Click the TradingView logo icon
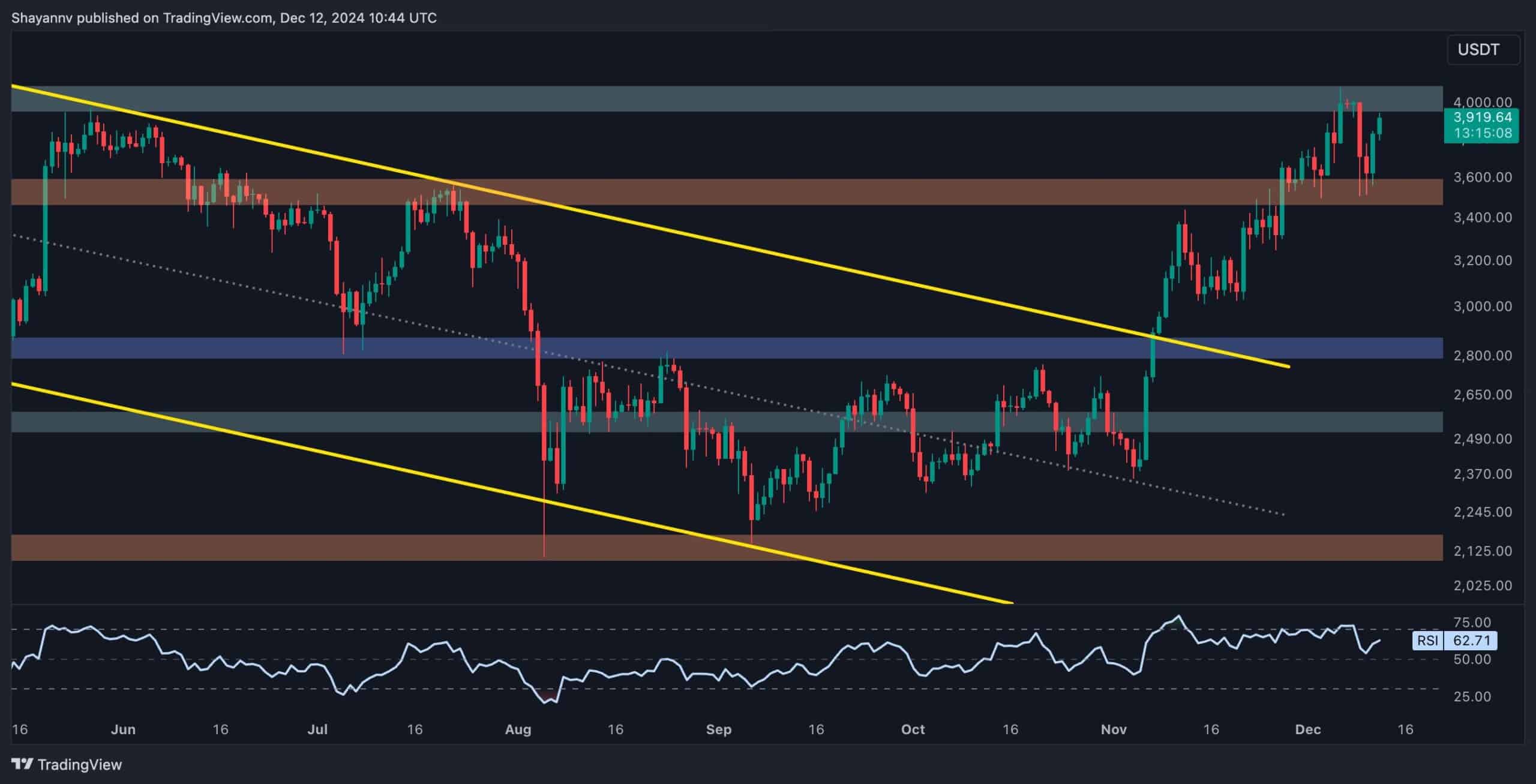1536x784 pixels. coord(22,764)
